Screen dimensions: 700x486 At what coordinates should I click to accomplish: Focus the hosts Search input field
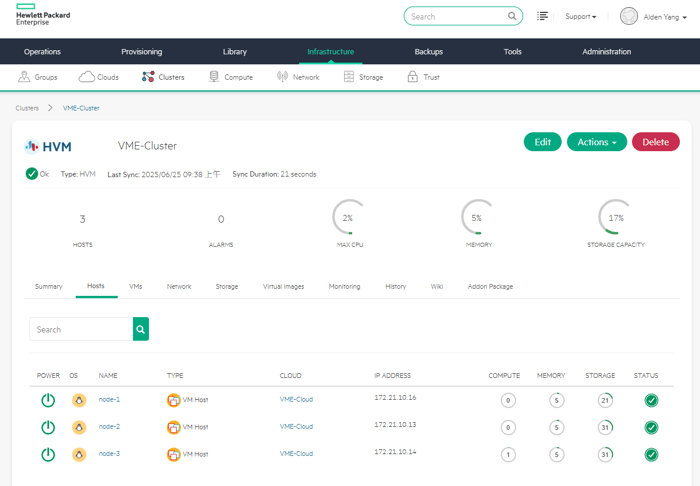pyautogui.click(x=81, y=329)
